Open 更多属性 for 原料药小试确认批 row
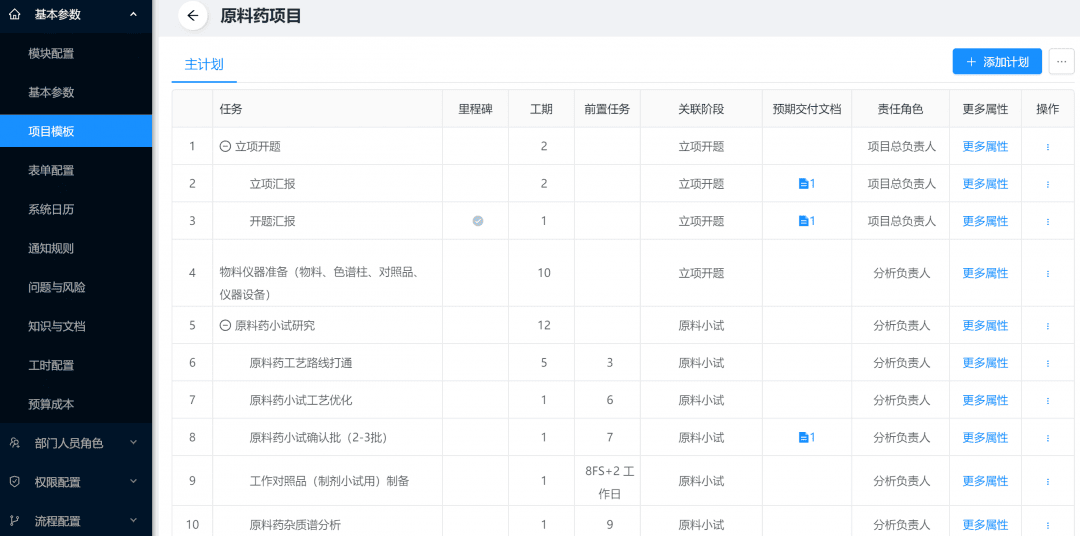 pyautogui.click(x=985, y=437)
